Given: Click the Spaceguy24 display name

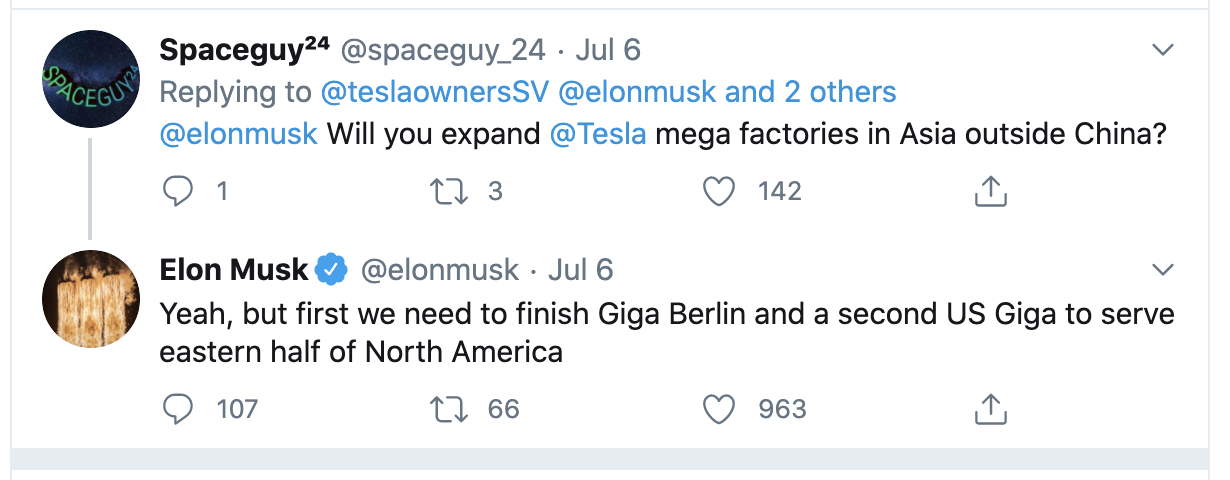Looking at the screenshot, I should 245,49.
